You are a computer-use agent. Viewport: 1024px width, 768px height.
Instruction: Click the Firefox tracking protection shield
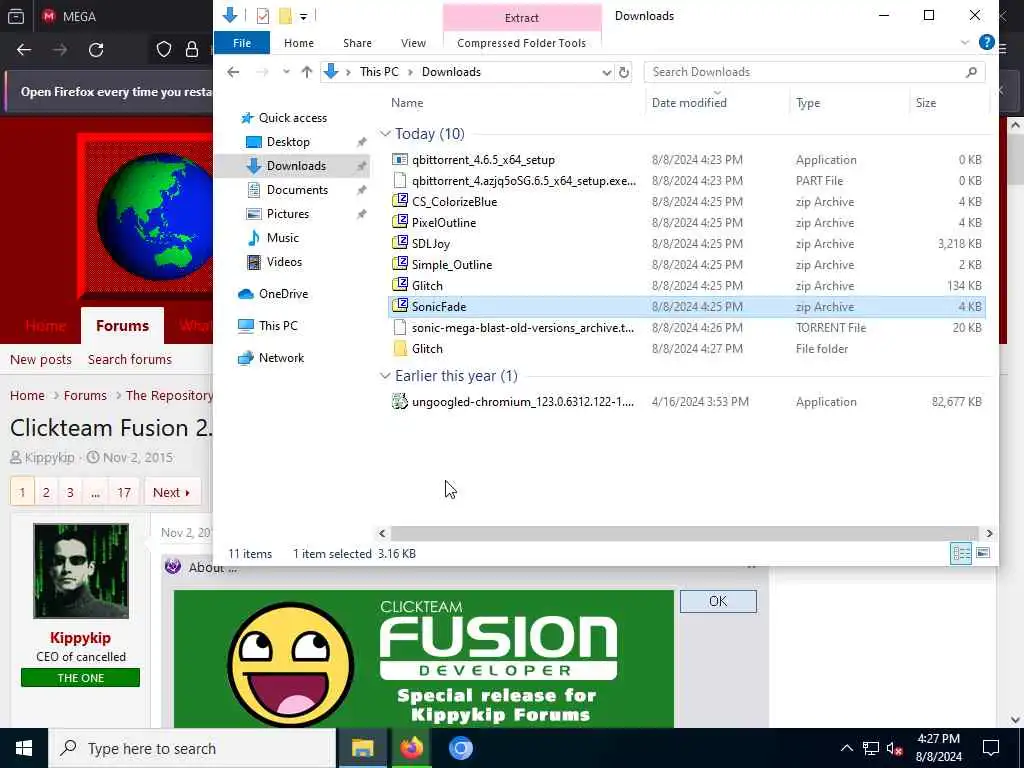pyautogui.click(x=163, y=50)
